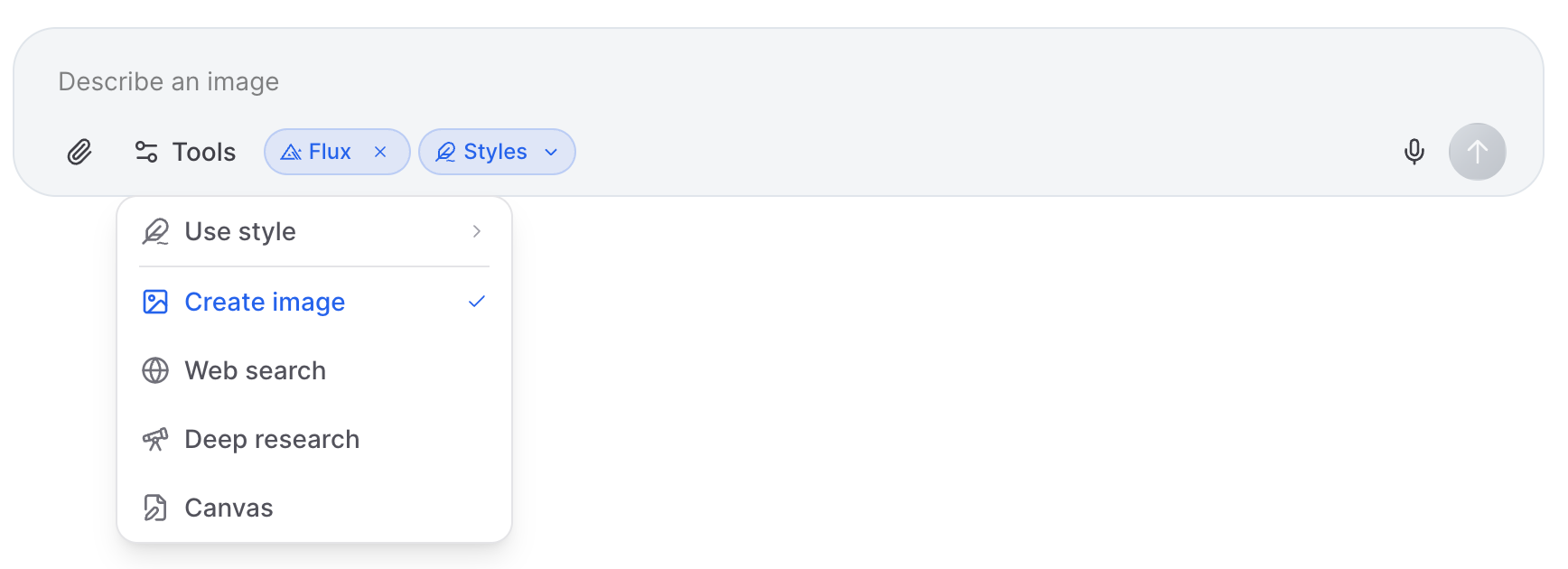Click the telescope icon for Deep research

(x=155, y=439)
